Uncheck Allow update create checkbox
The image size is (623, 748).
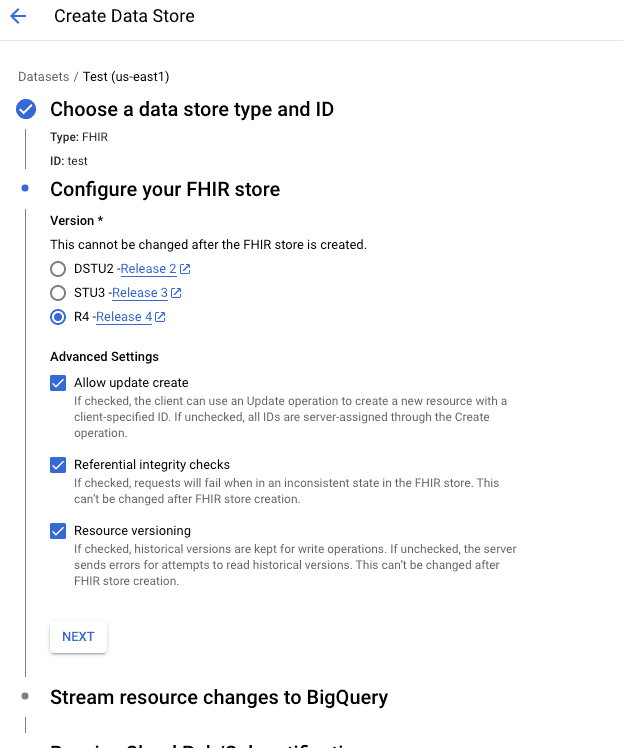[58, 383]
